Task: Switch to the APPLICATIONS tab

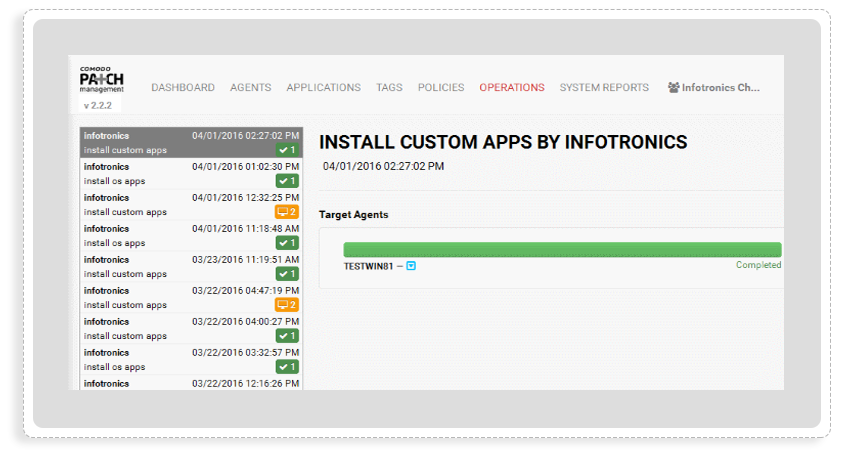Action: (x=324, y=87)
